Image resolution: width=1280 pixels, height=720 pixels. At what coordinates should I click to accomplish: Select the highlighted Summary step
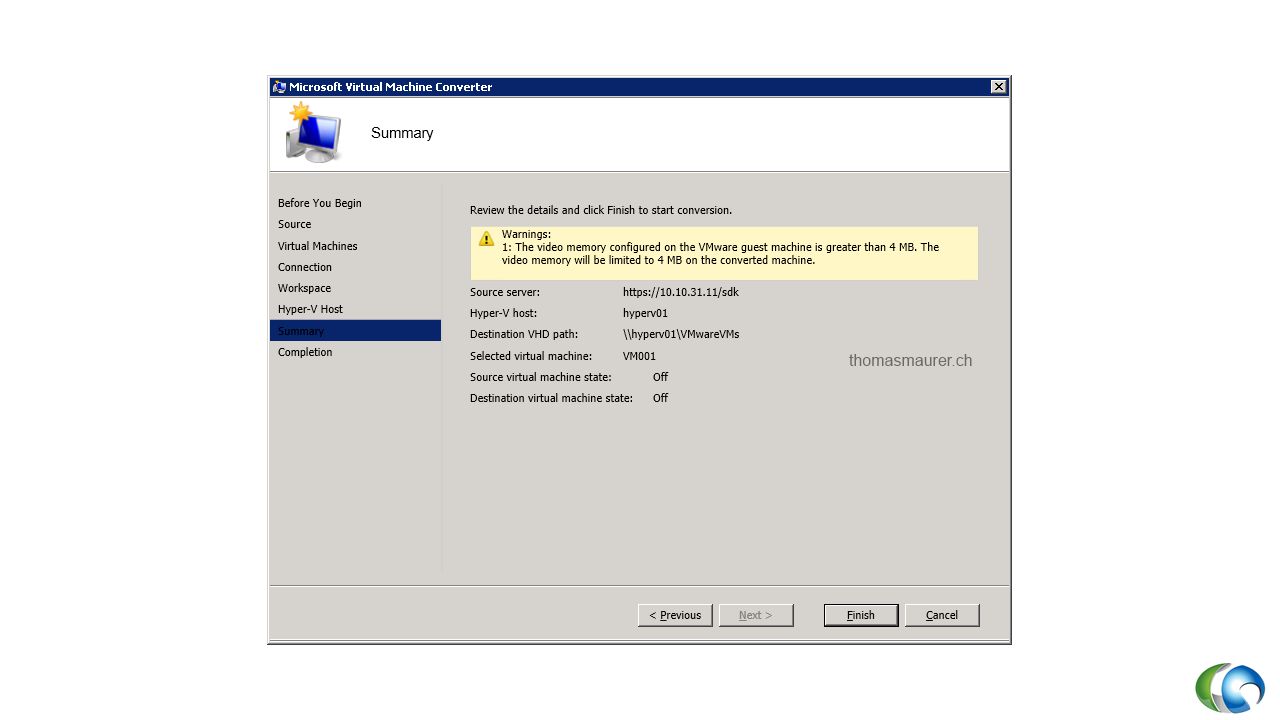click(355, 331)
